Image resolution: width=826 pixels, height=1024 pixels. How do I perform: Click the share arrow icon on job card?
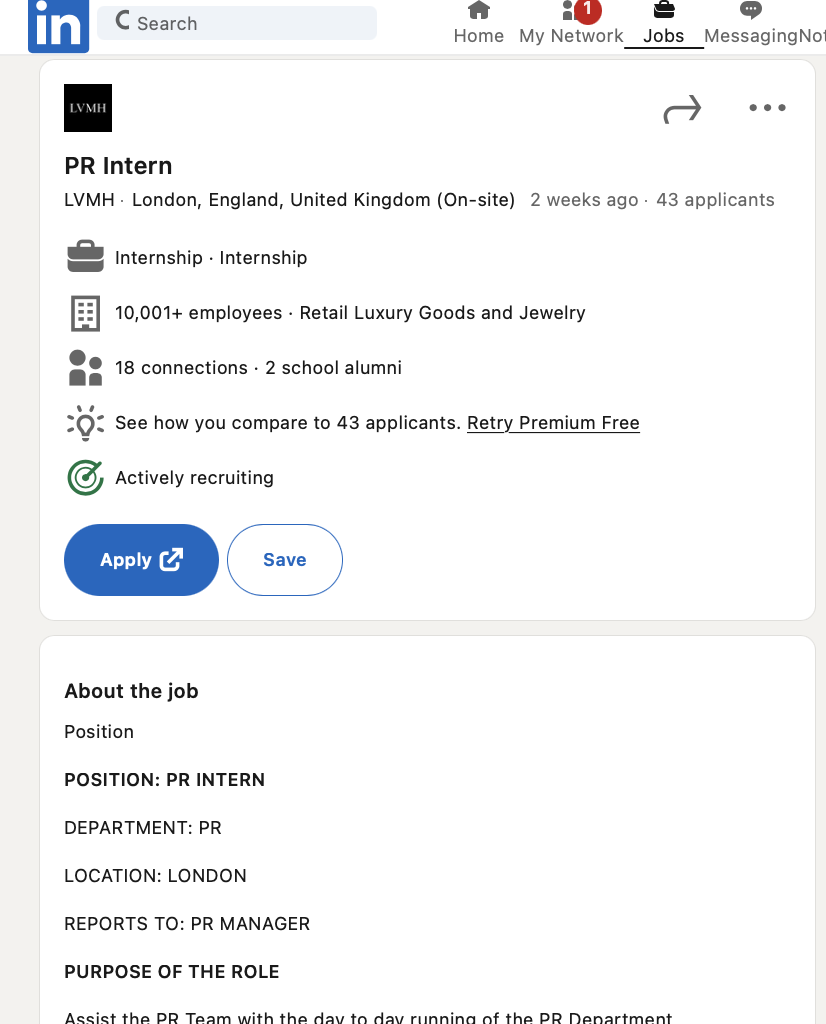[682, 109]
